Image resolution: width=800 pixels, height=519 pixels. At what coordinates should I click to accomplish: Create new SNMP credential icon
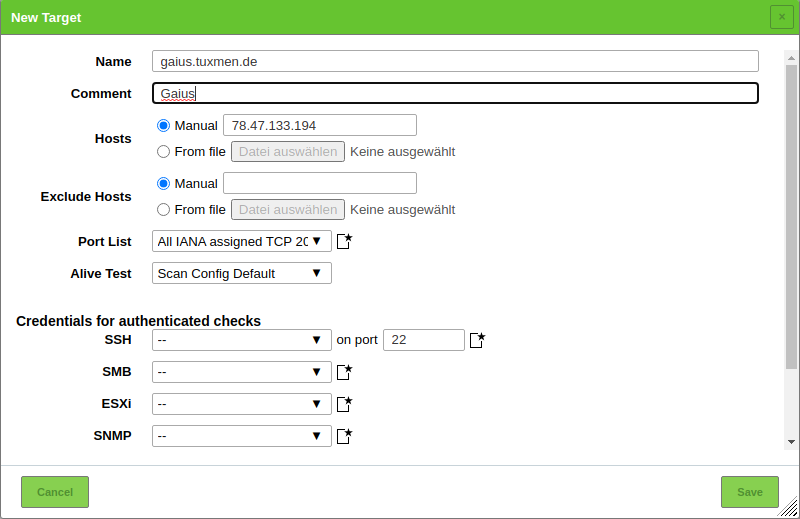coord(344,436)
